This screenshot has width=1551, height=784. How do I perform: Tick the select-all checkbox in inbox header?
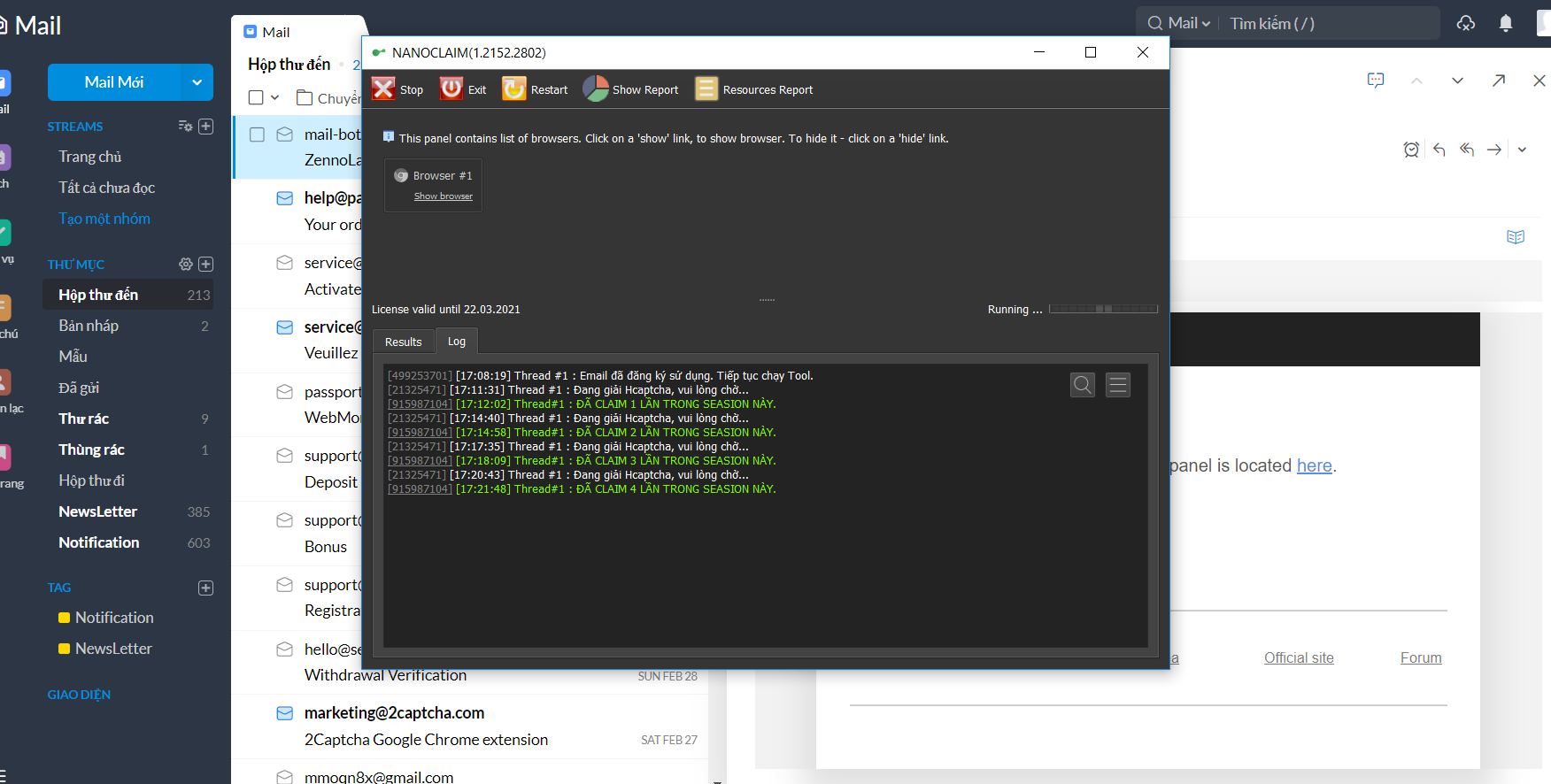click(256, 97)
